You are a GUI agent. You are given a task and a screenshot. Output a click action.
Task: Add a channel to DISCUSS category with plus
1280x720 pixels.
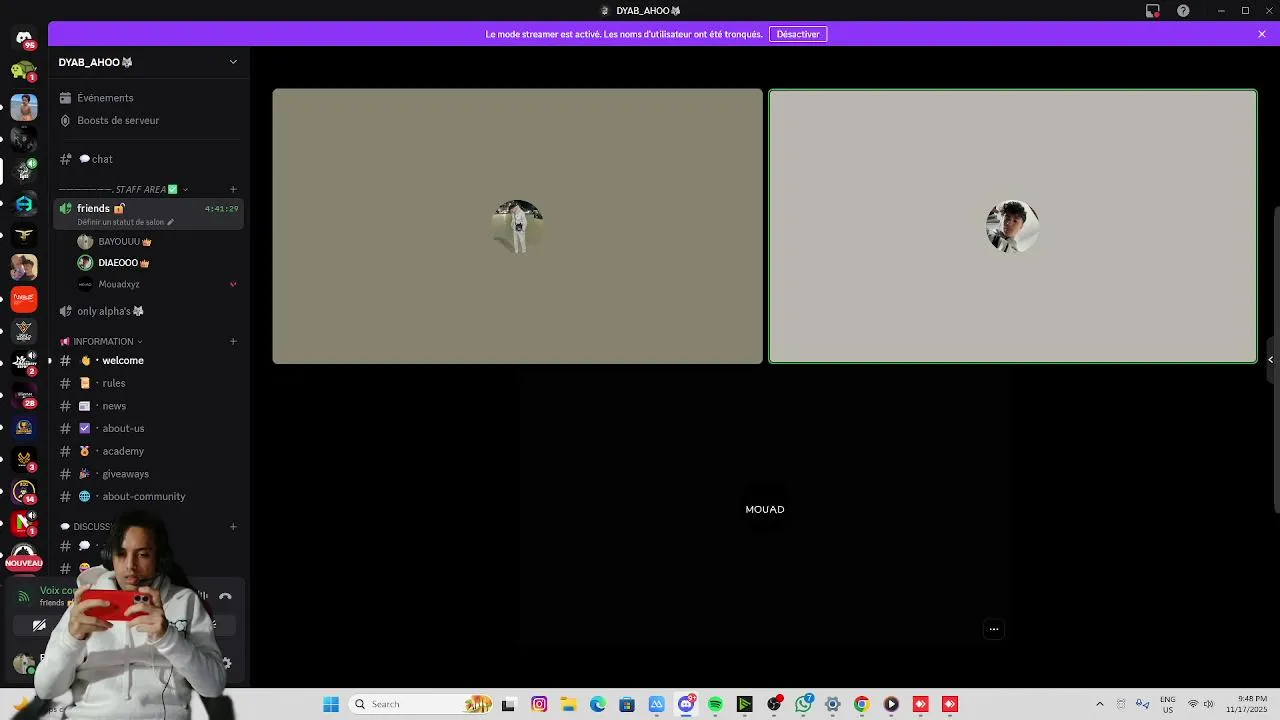pyautogui.click(x=233, y=527)
